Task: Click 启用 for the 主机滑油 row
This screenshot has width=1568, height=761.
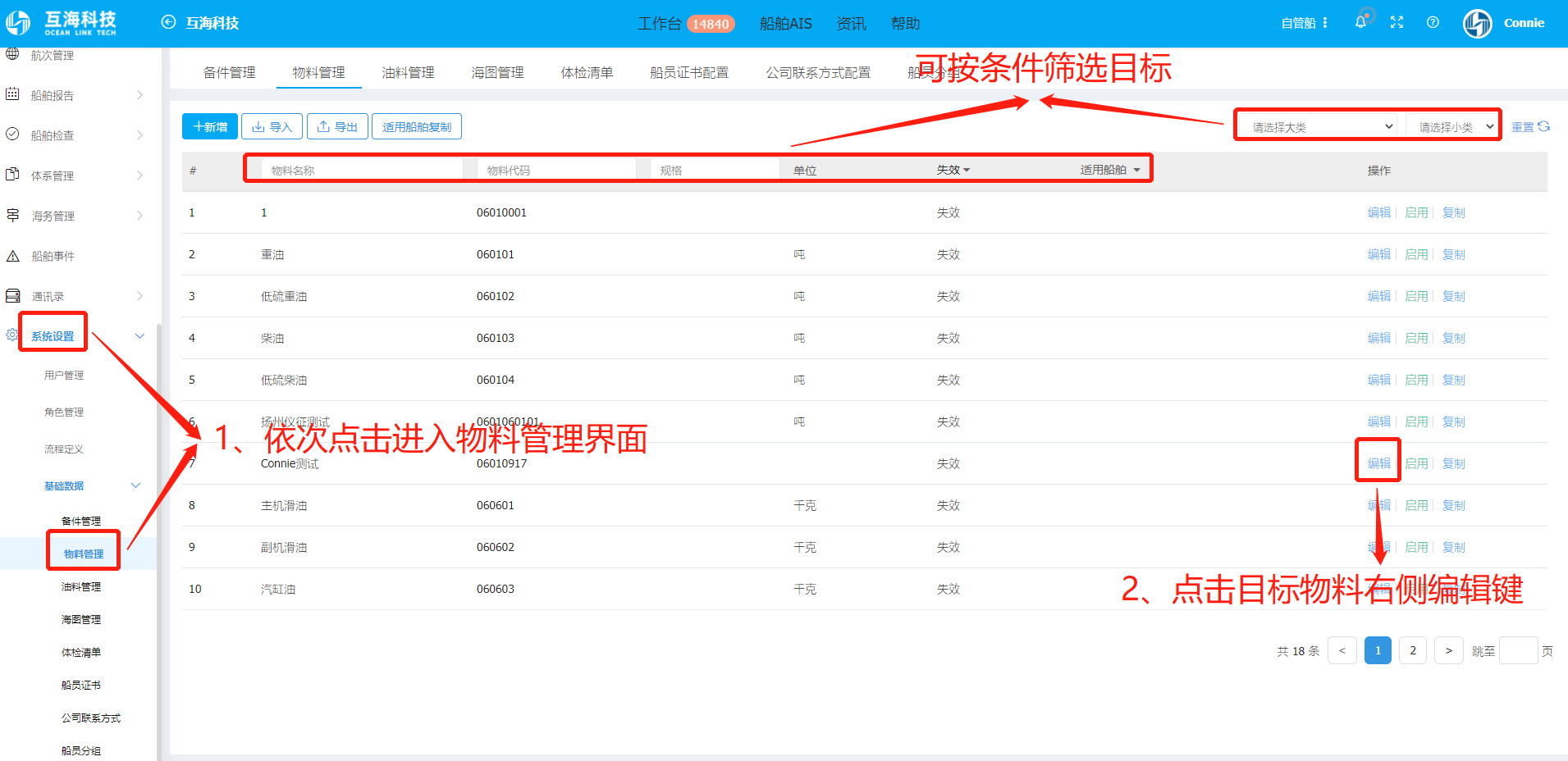Action: pos(1416,505)
